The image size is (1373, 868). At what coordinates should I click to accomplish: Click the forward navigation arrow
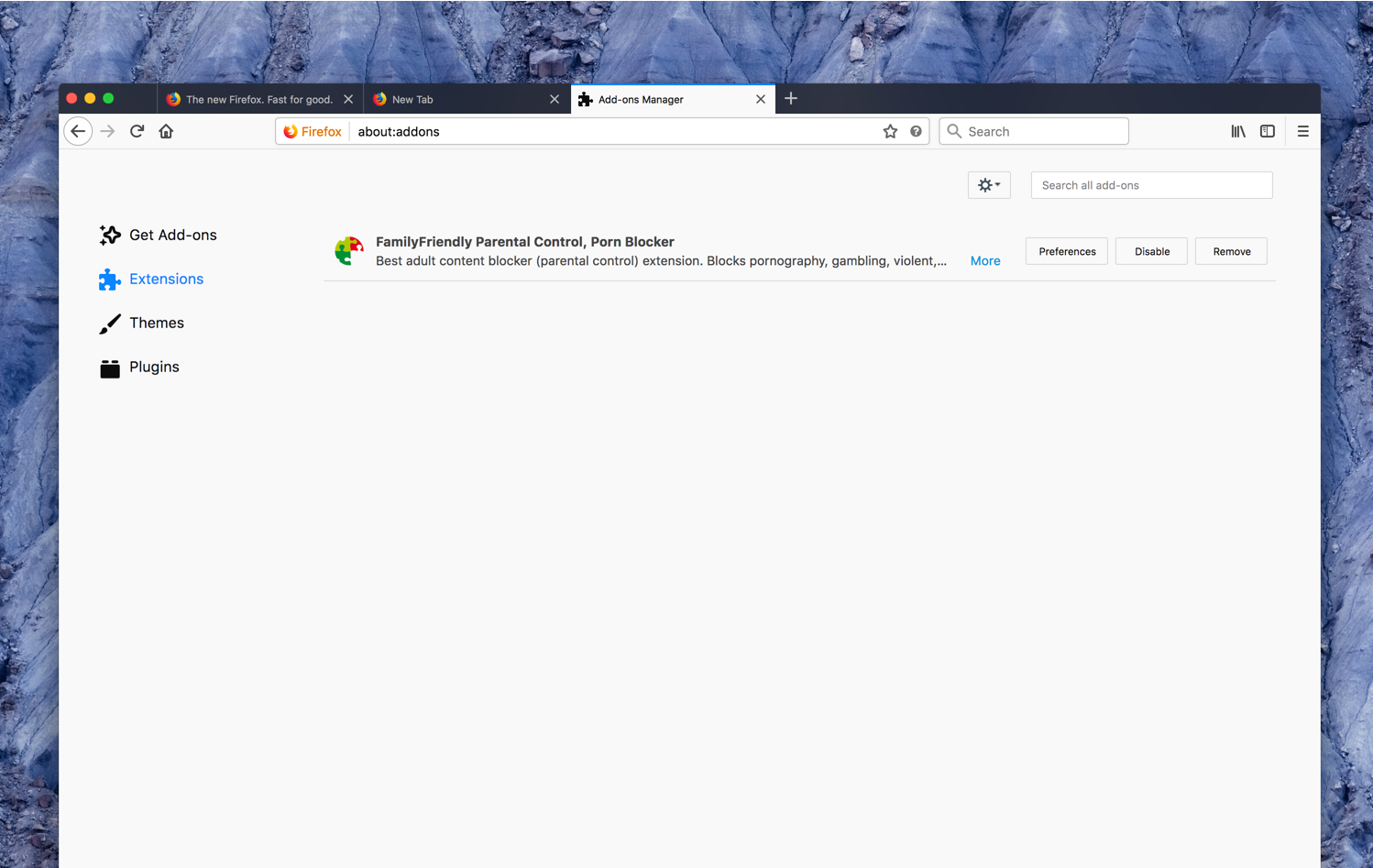108,131
